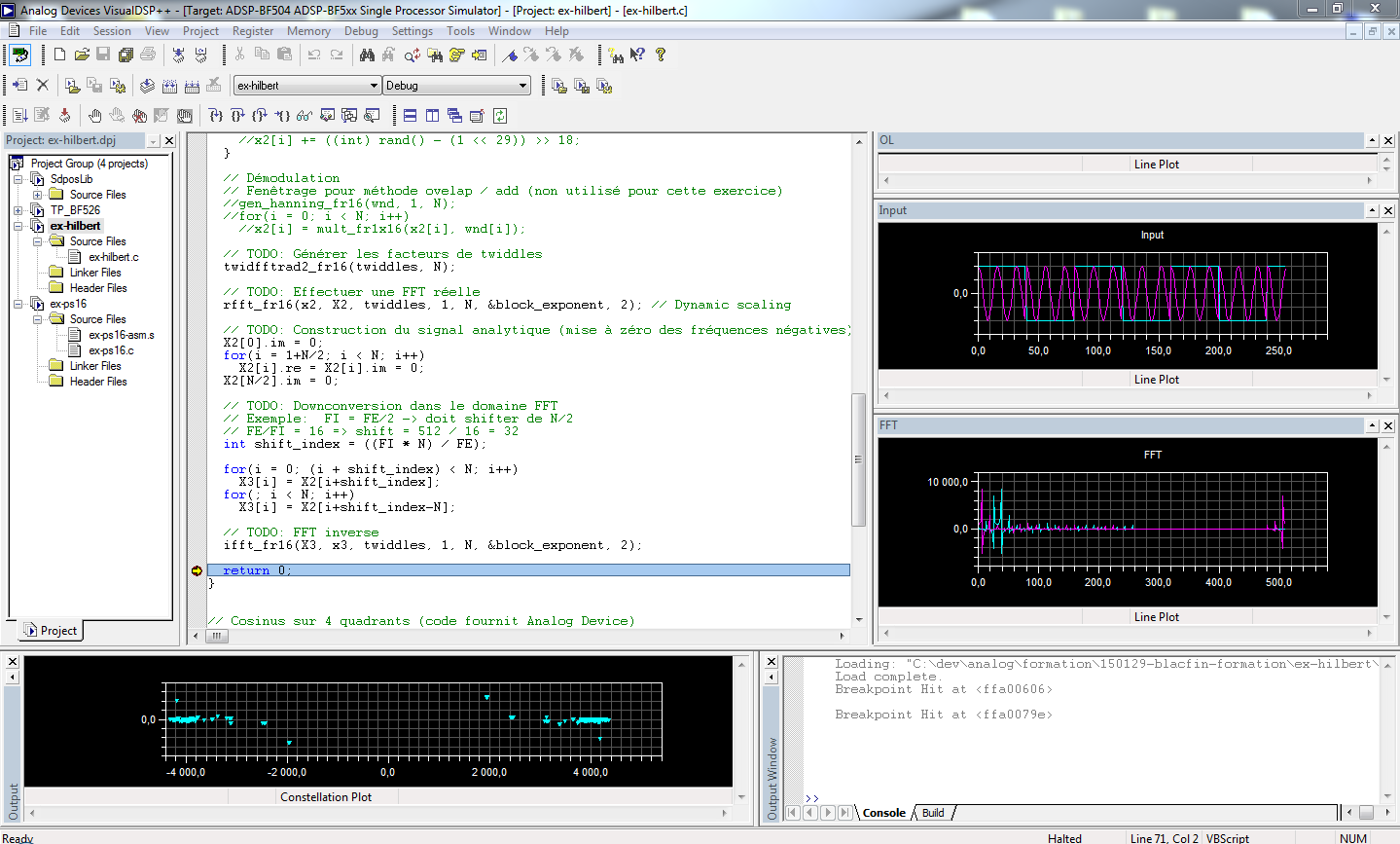Switch to the Console output tab

(x=883, y=813)
